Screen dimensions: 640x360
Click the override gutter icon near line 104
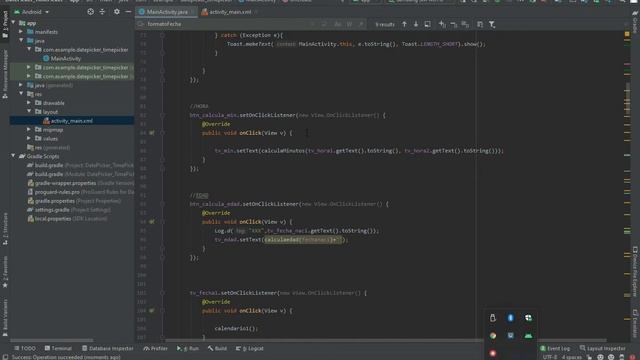[x=152, y=311]
